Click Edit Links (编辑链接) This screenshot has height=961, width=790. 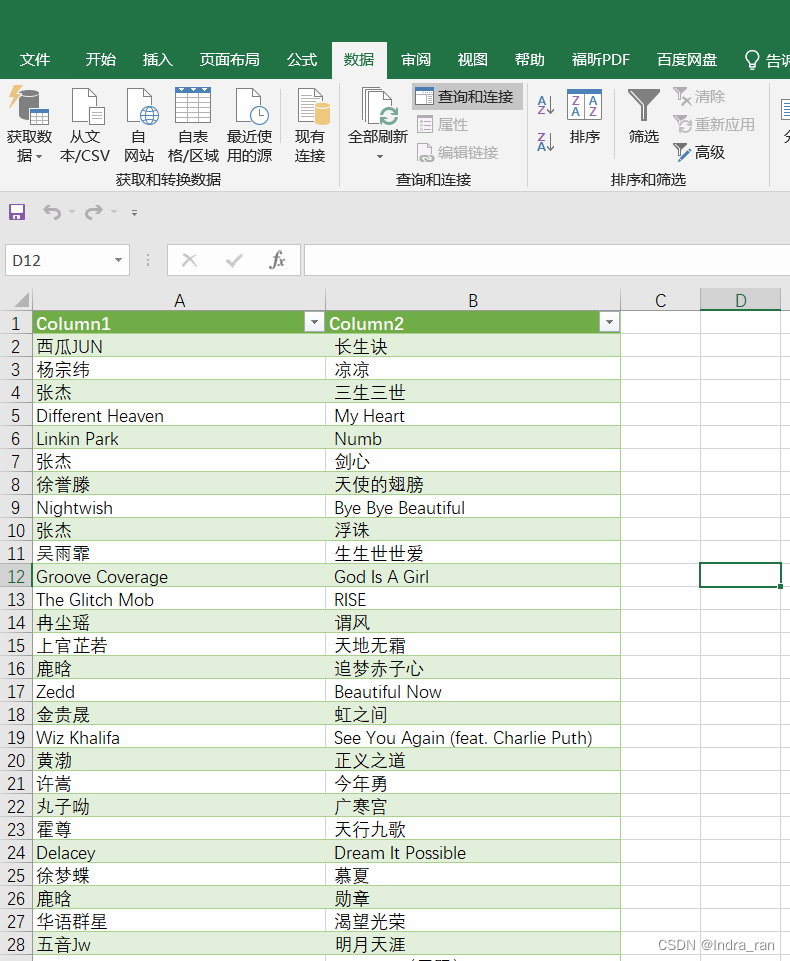point(457,153)
